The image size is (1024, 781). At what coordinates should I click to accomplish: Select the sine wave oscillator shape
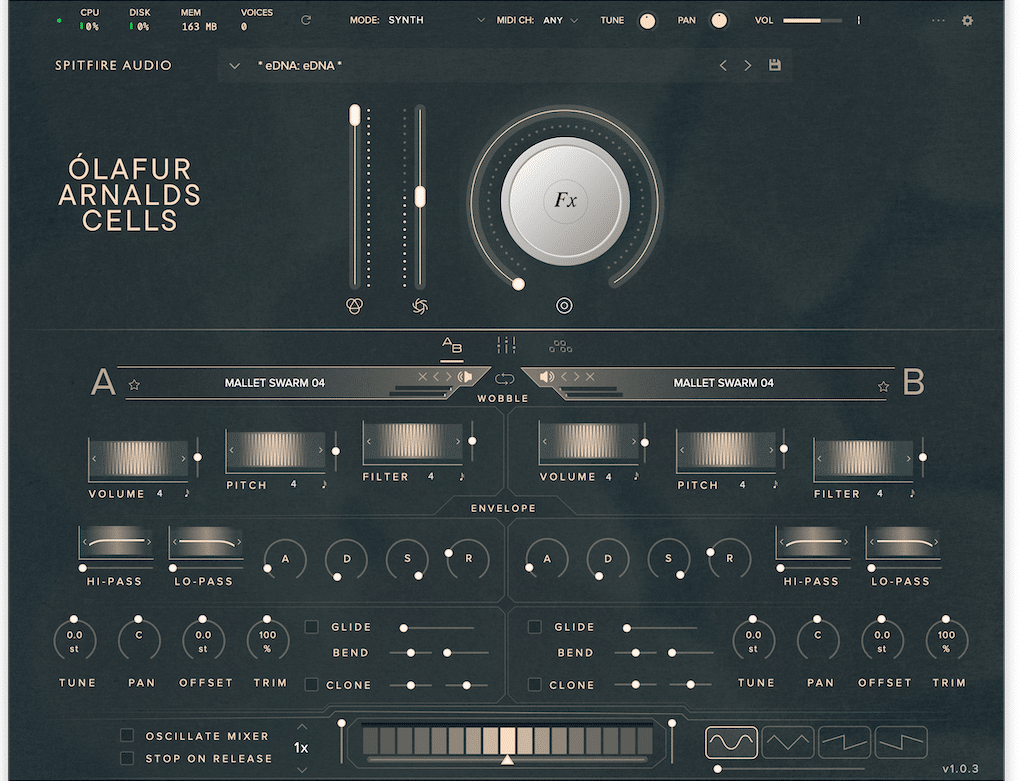[x=731, y=742]
